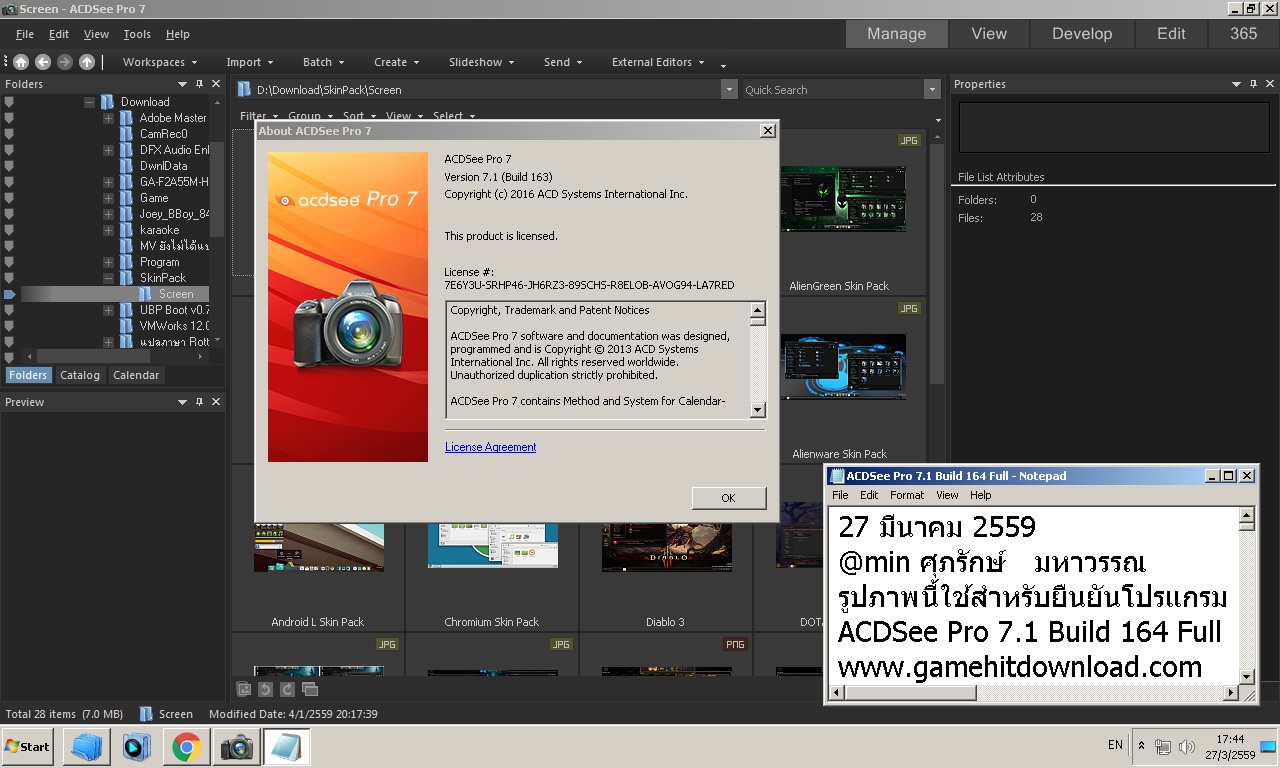
Task: Open the Create dropdown
Action: (397, 62)
